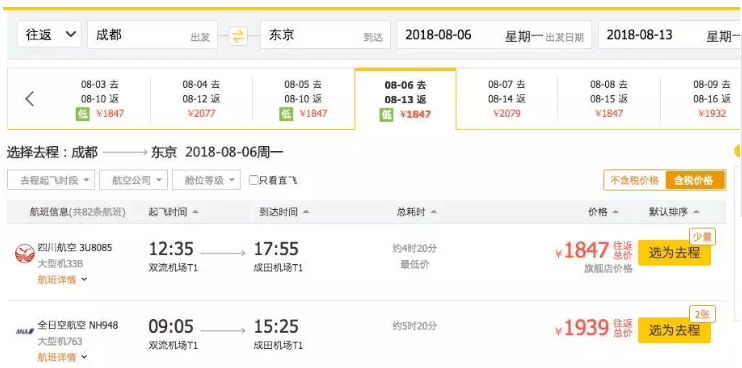Image resolution: width=742 pixels, height=368 pixels.
Task: Select the 08-08 to 08-15 date tab
Action: coord(609,99)
